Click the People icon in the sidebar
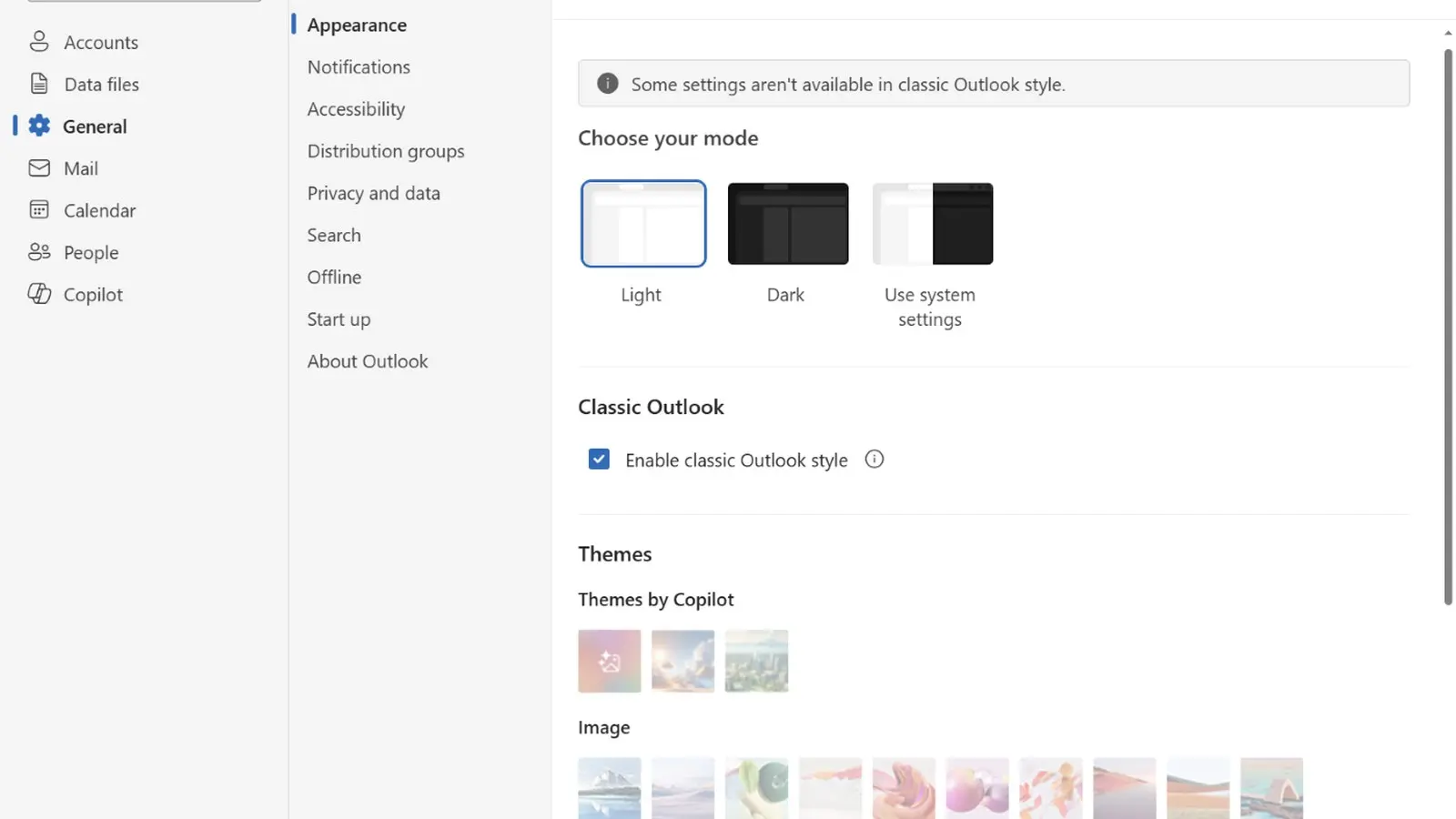 click(x=39, y=252)
